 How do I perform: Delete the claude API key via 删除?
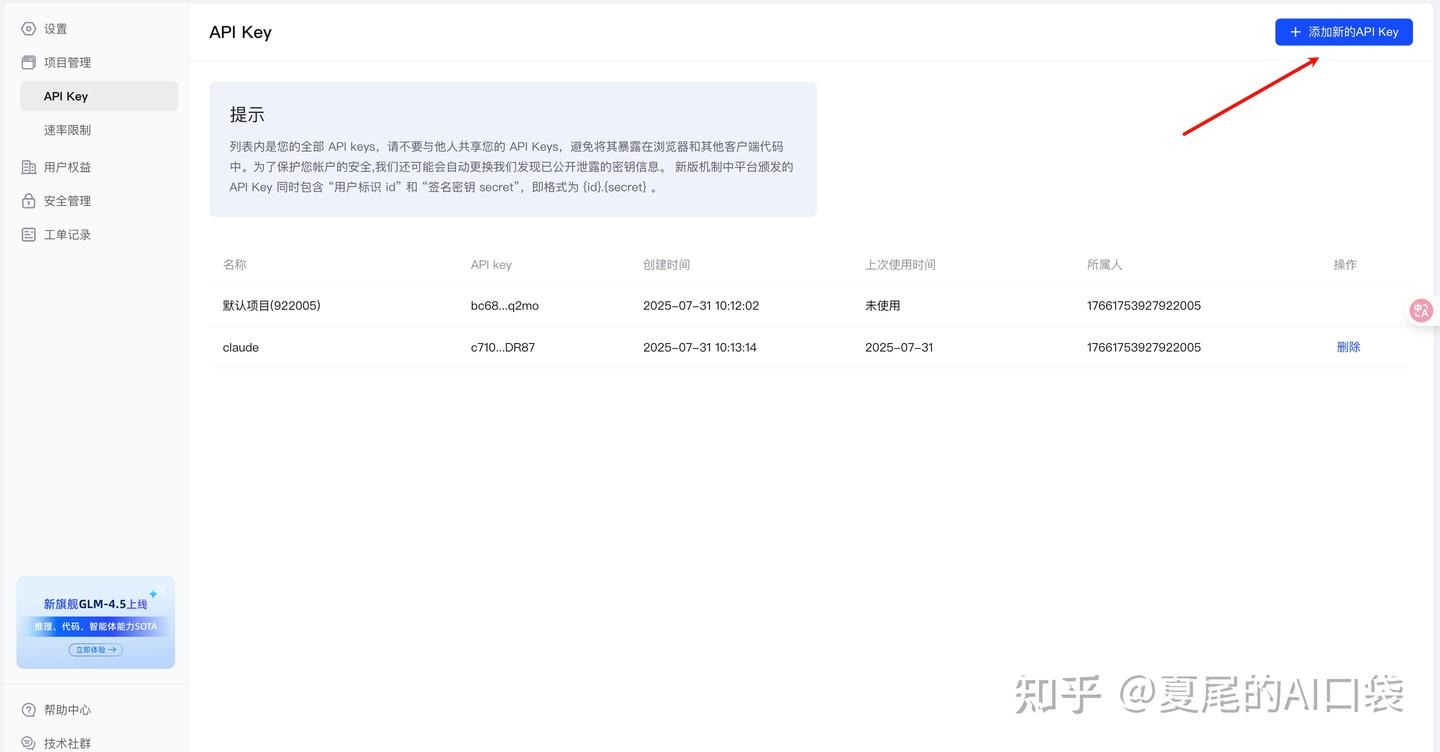[1348, 347]
